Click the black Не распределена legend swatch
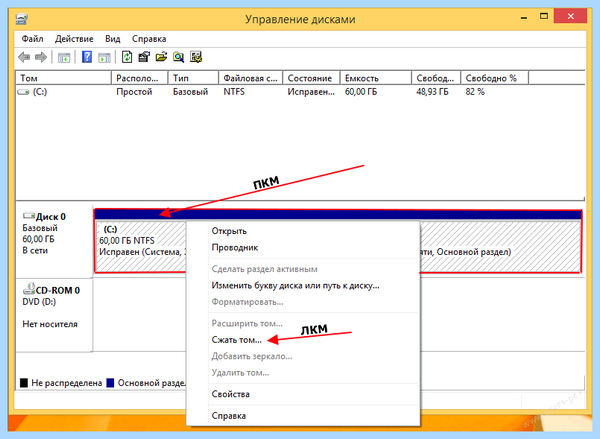 point(24,383)
